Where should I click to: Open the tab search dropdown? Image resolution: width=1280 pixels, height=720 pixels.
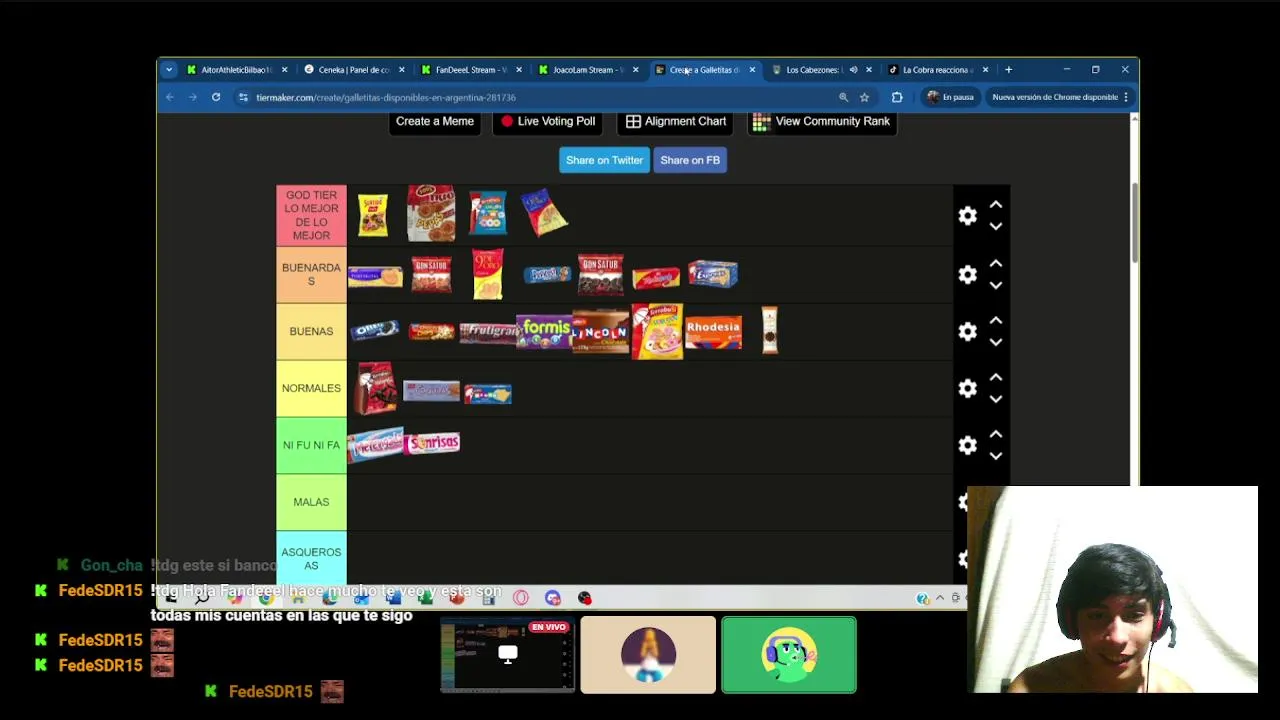click(168, 70)
